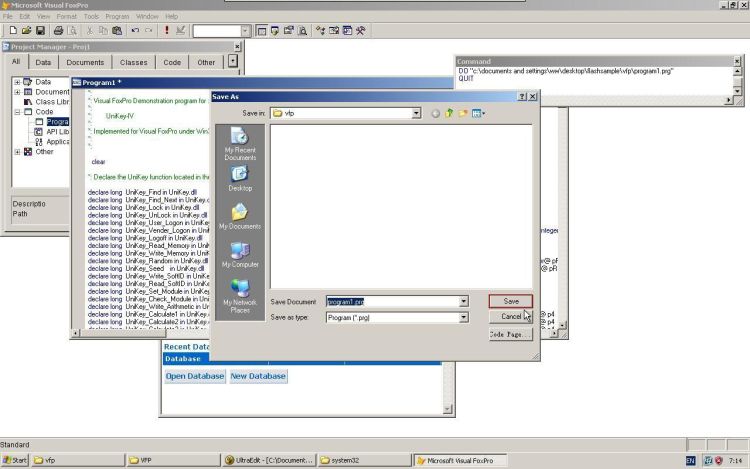Click the Code Page button
The image size is (750, 469).
tap(511, 334)
